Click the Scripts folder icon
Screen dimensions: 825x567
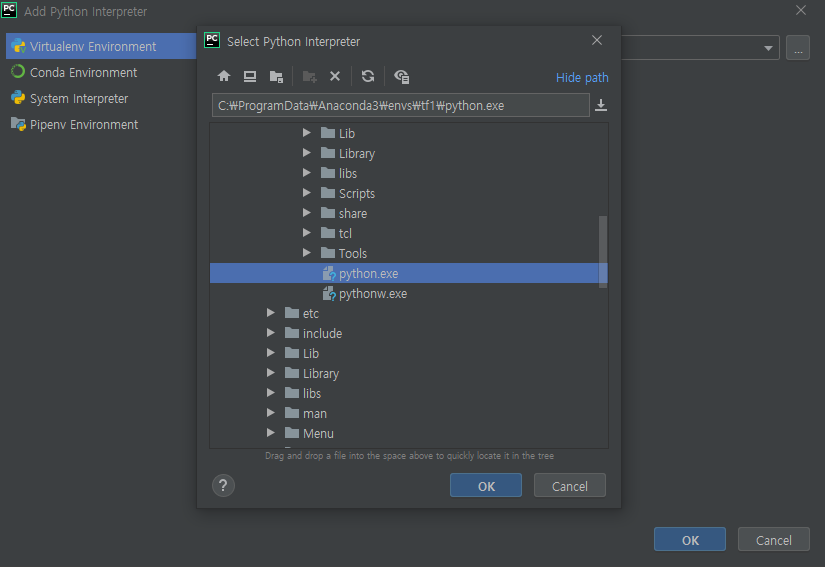click(x=328, y=193)
